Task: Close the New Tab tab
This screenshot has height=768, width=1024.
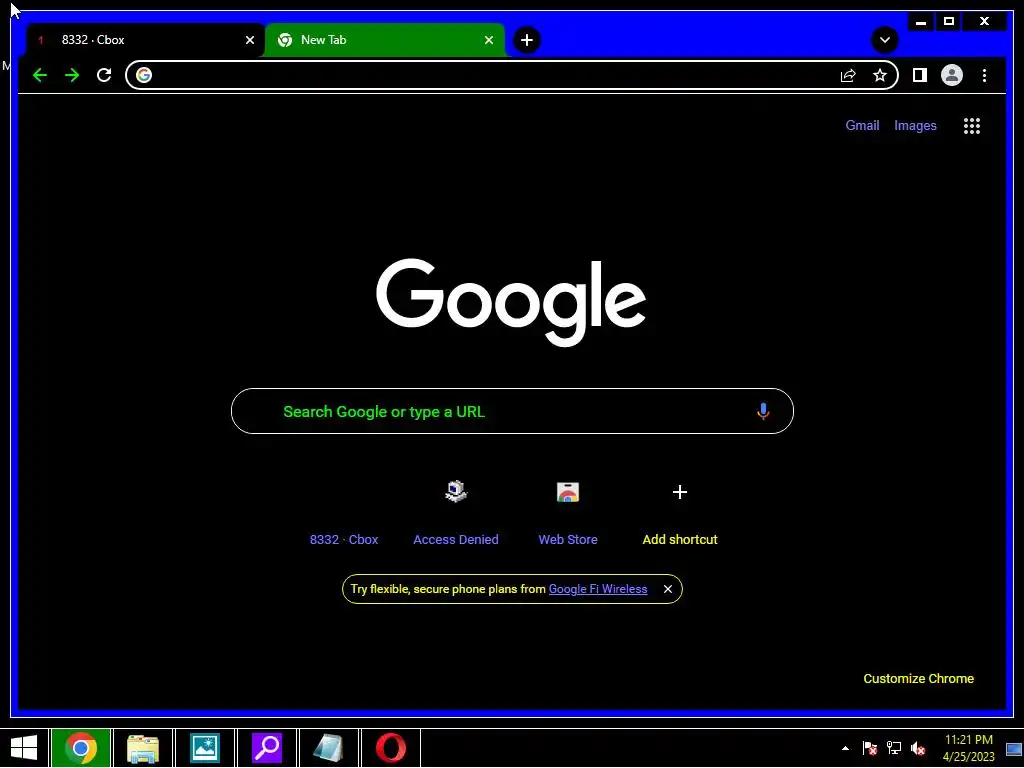Action: pyautogui.click(x=488, y=40)
